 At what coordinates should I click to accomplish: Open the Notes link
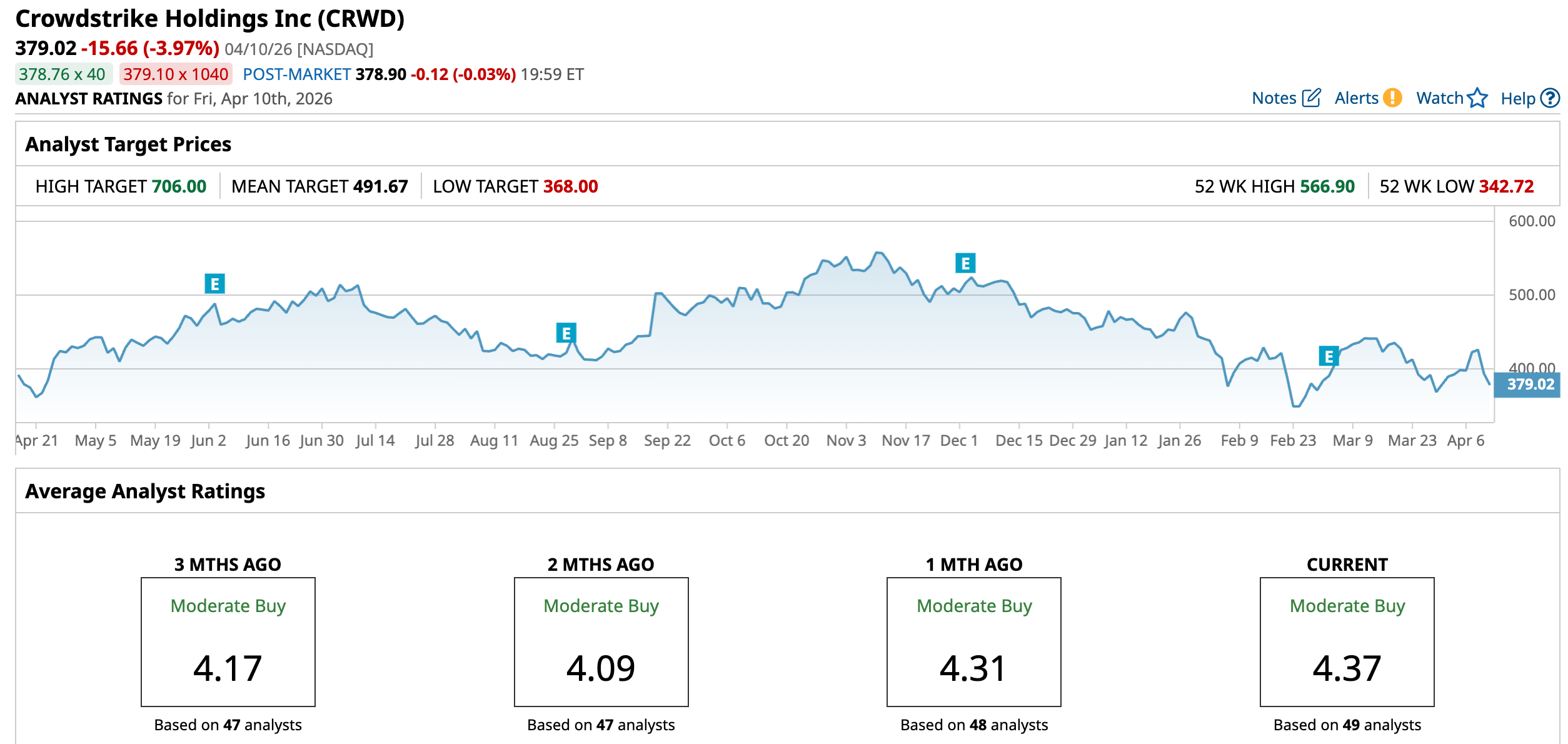point(1274,98)
